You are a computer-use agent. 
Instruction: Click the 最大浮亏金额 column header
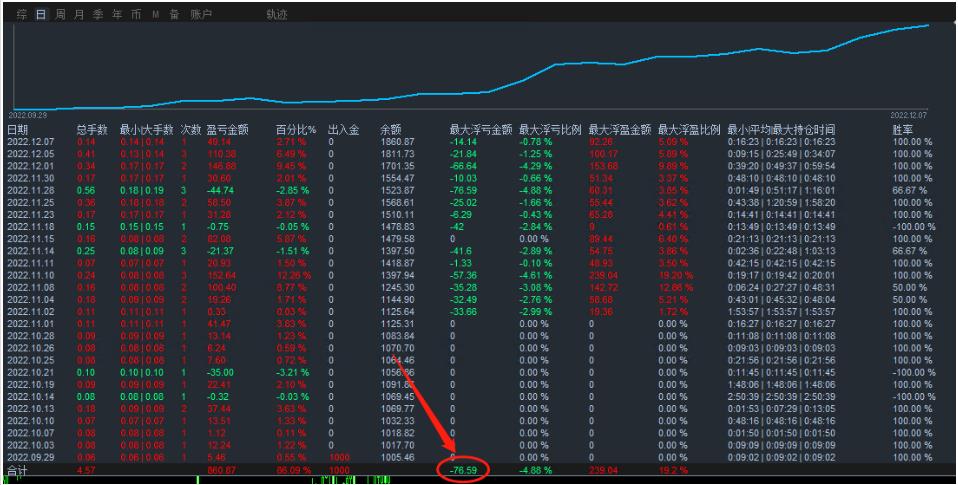coord(480,130)
